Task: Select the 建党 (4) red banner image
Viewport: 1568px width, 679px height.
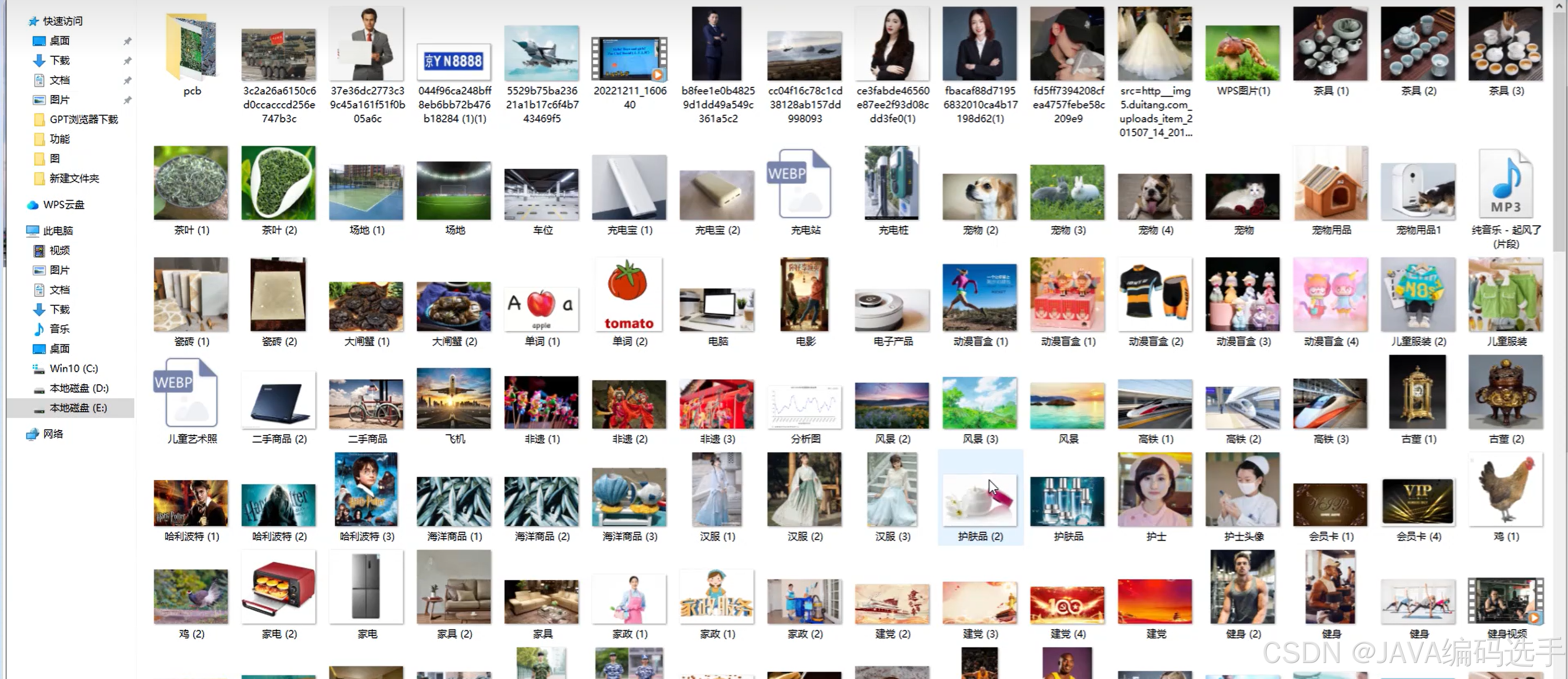Action: [x=1068, y=605]
